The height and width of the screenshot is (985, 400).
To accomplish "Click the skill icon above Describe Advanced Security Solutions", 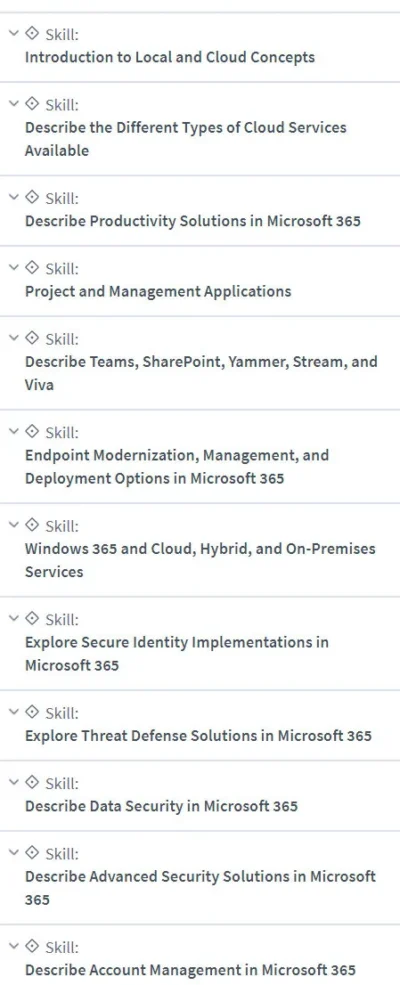I will tap(31, 853).
